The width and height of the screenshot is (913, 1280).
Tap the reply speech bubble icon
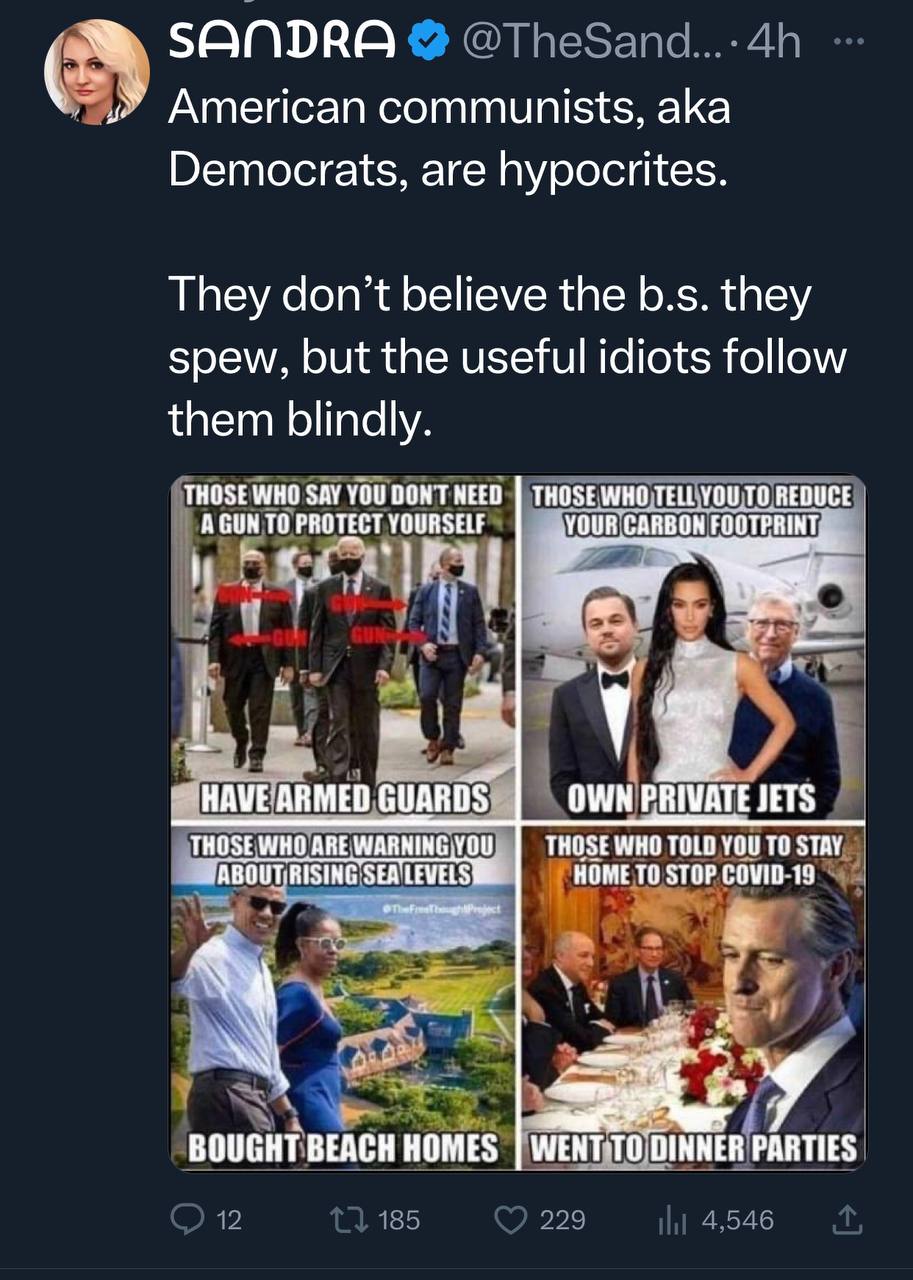point(188,1220)
